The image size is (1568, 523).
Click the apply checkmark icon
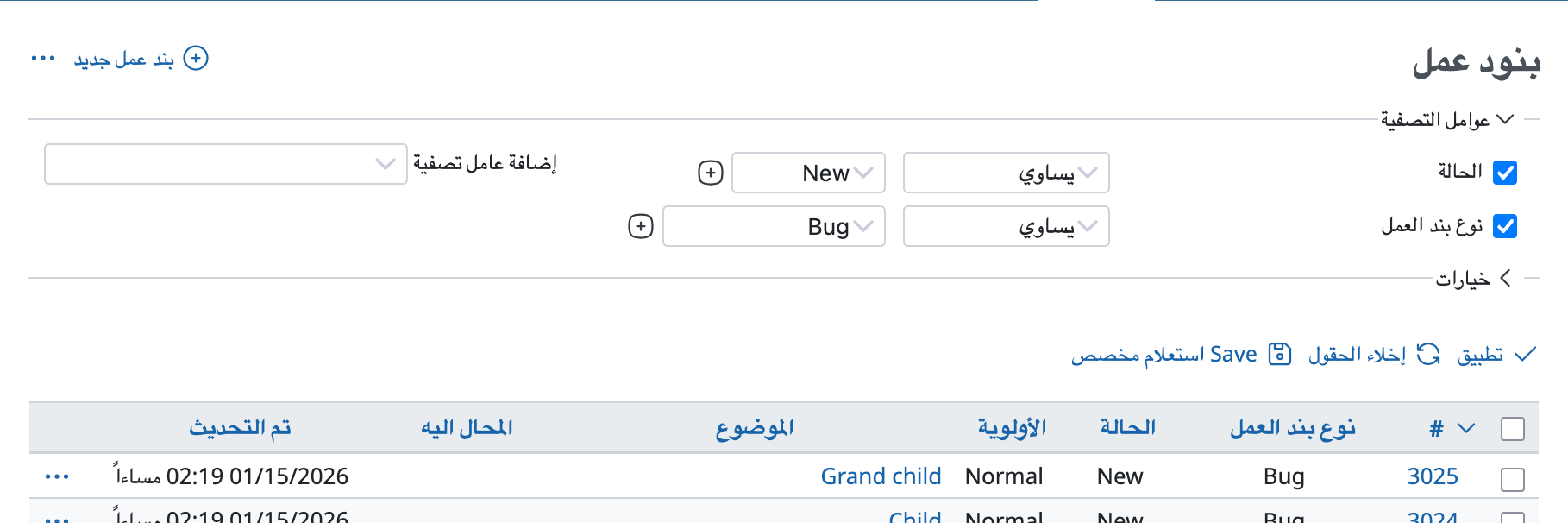click(x=1525, y=354)
